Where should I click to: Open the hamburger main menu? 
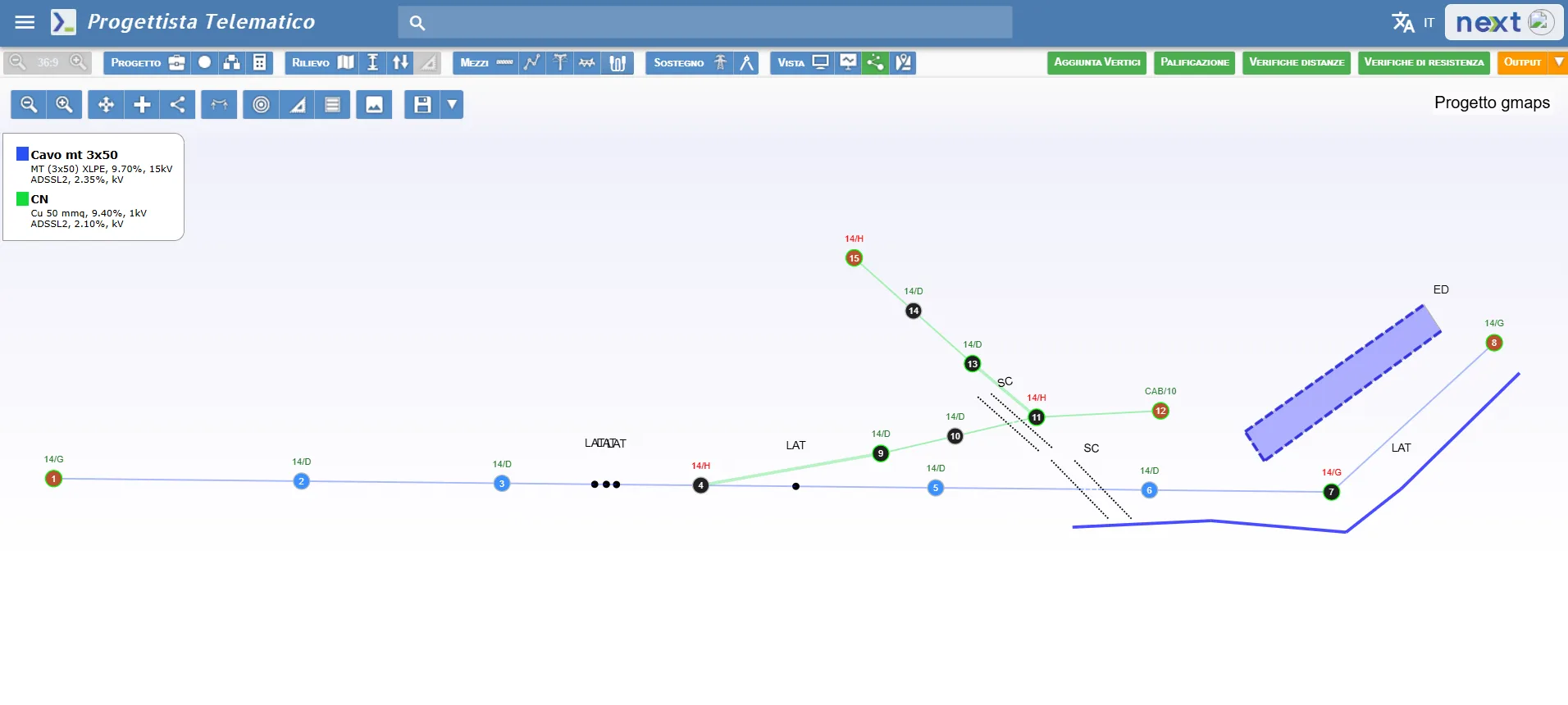25,22
